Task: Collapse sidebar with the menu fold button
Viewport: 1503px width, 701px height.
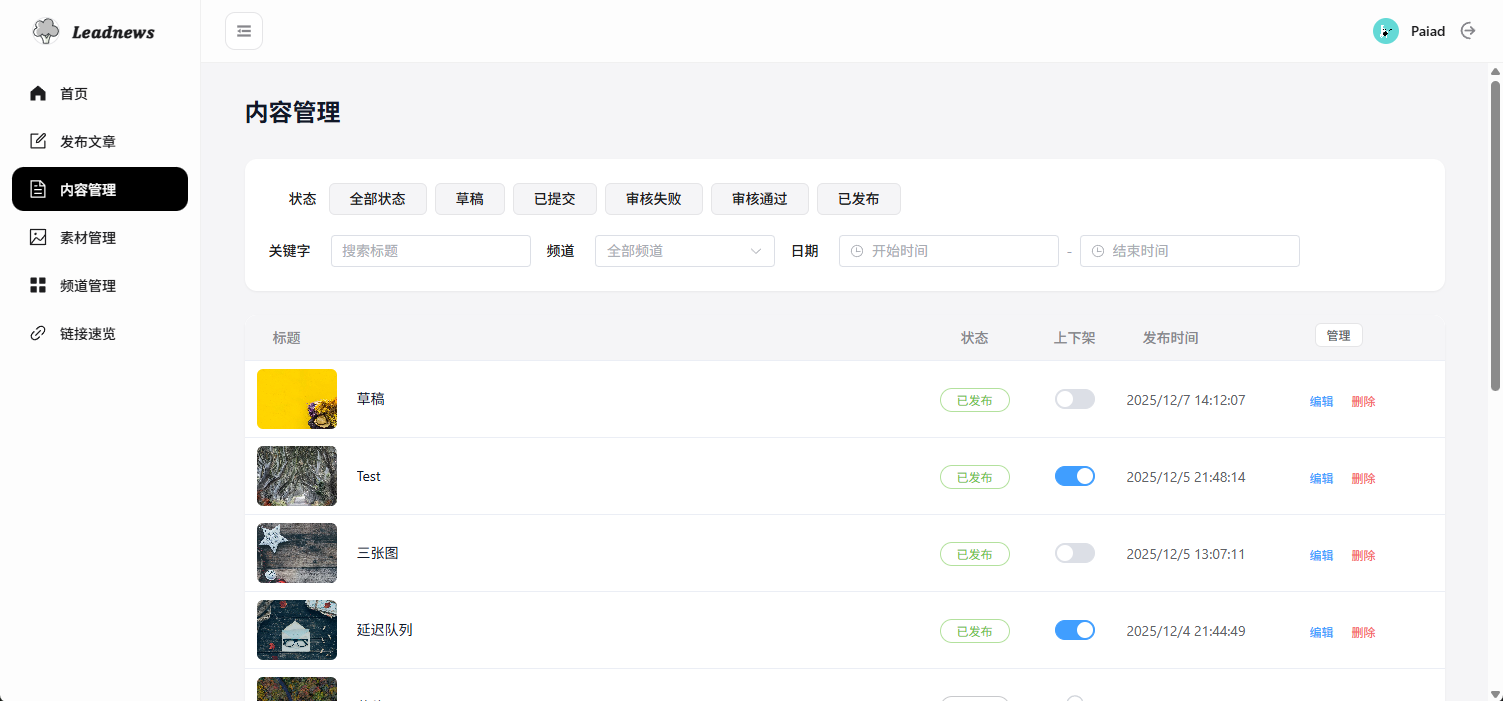Action: point(244,31)
